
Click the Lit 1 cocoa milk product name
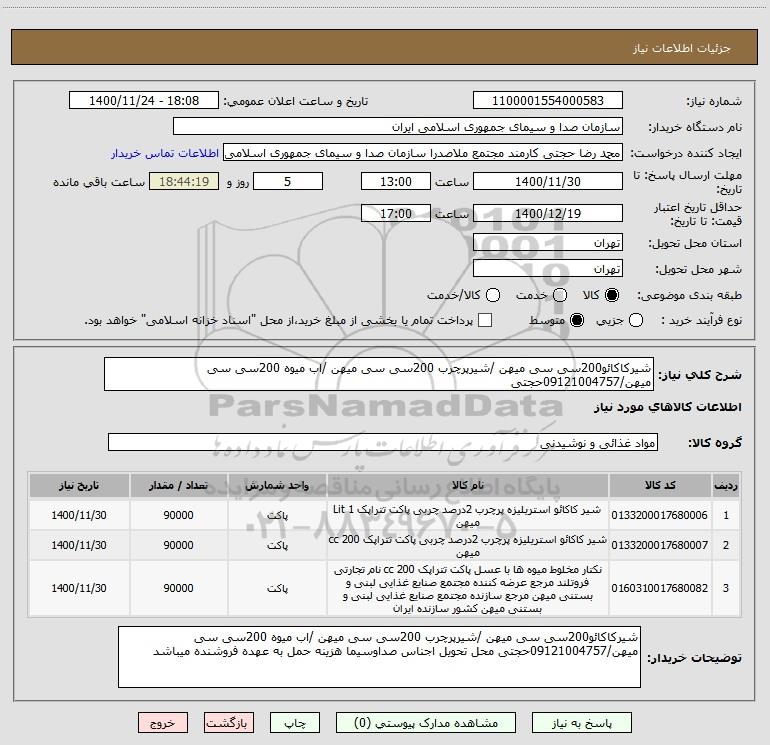pyautogui.click(x=468, y=516)
